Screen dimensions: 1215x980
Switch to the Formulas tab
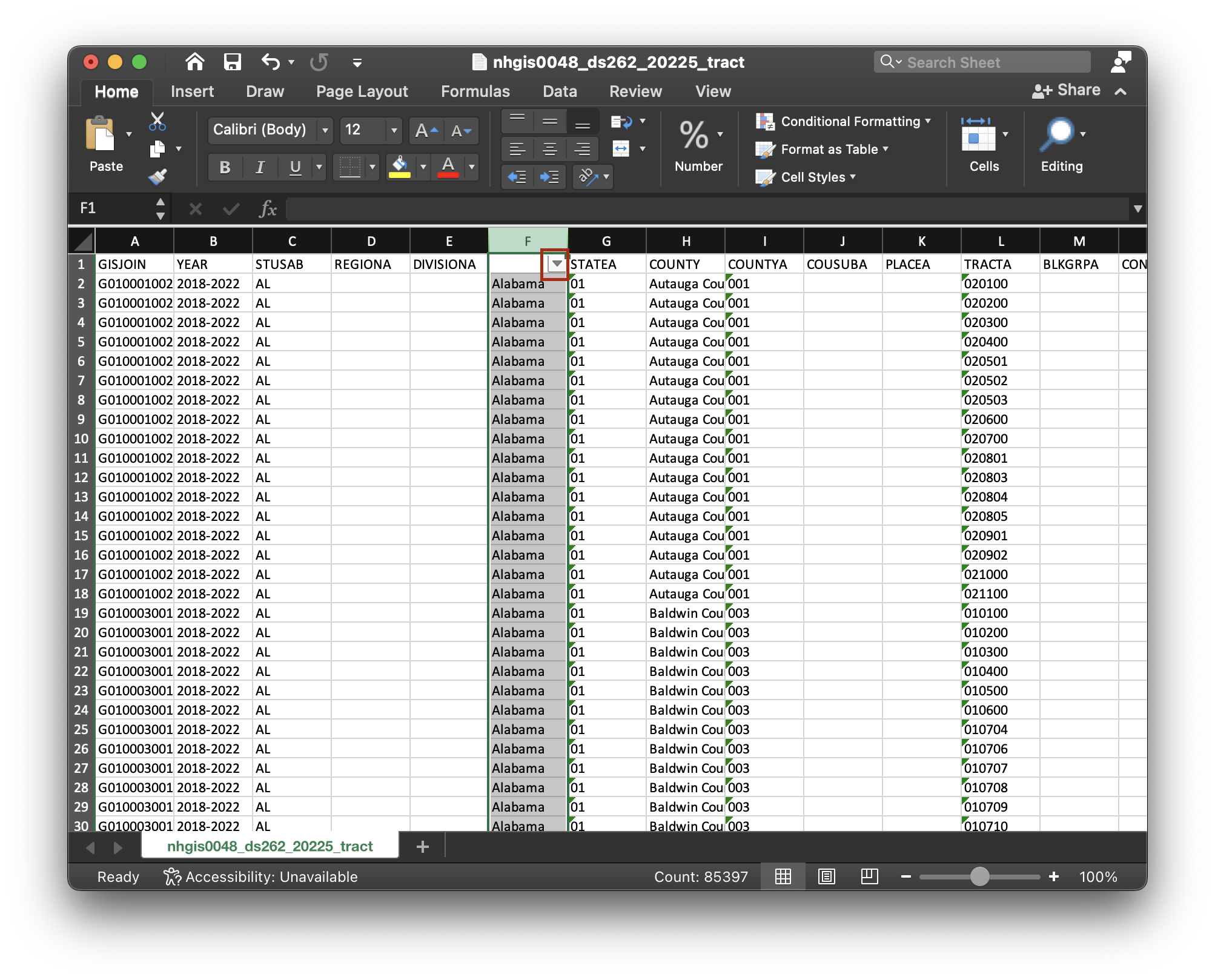(x=475, y=91)
